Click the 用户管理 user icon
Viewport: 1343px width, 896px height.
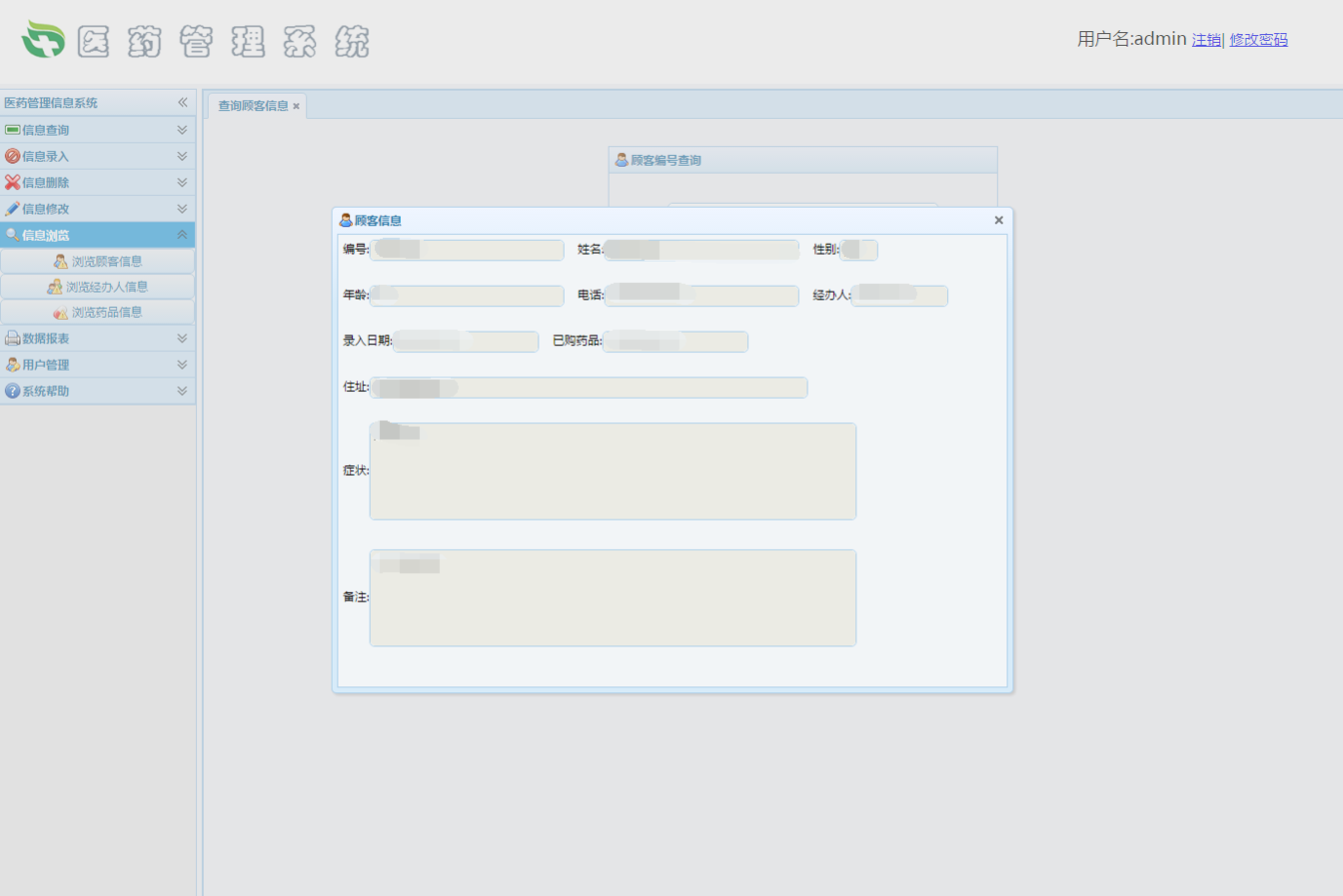12,365
